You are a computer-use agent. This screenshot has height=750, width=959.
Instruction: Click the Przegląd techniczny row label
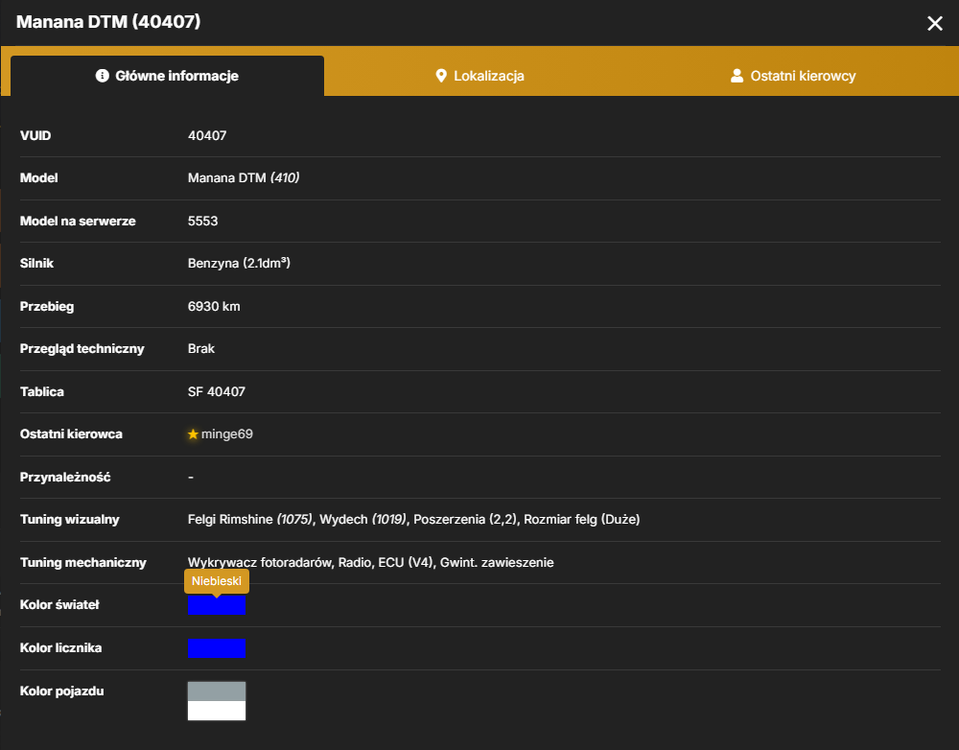[x=82, y=349]
